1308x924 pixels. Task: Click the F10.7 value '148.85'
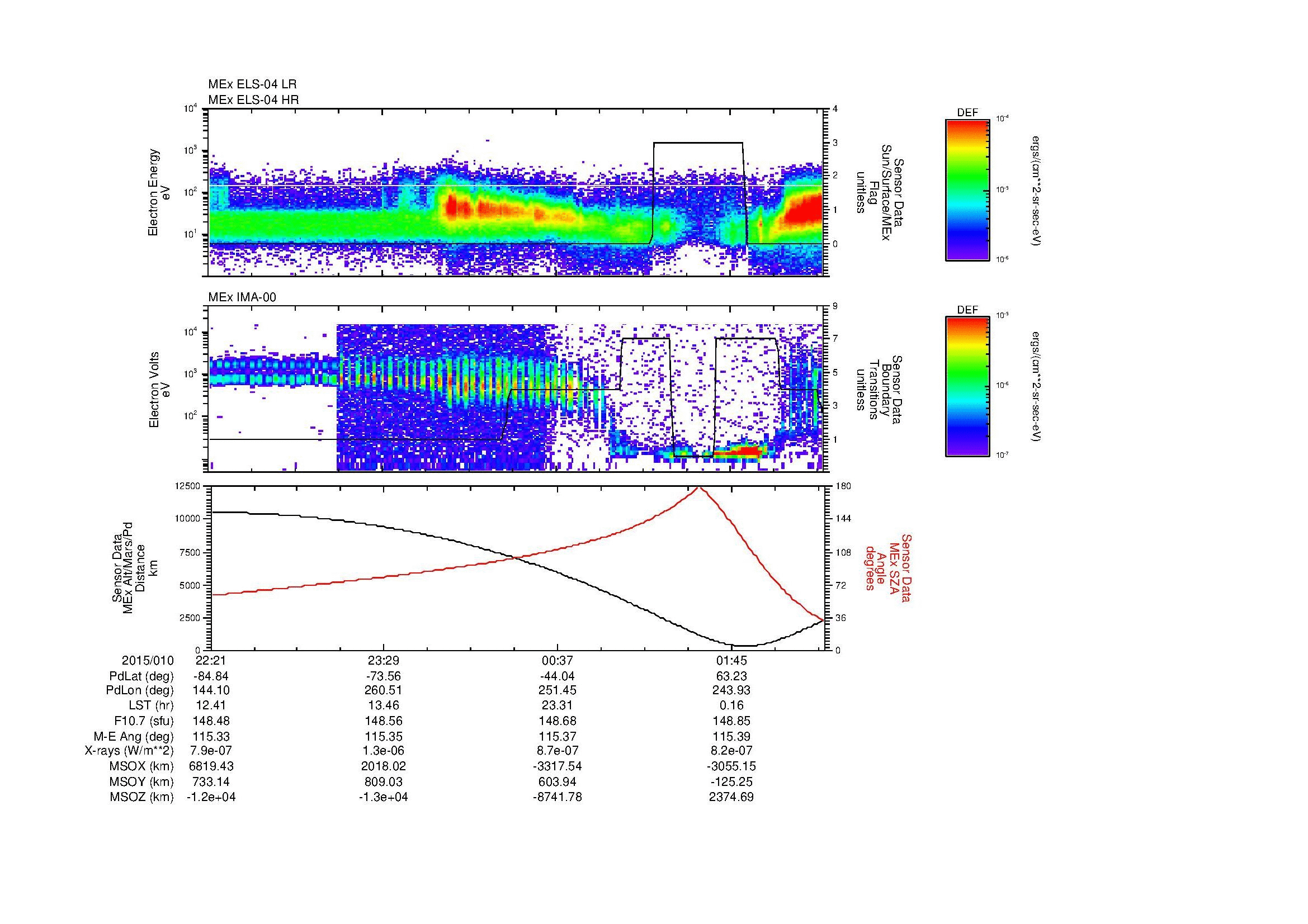(731, 721)
